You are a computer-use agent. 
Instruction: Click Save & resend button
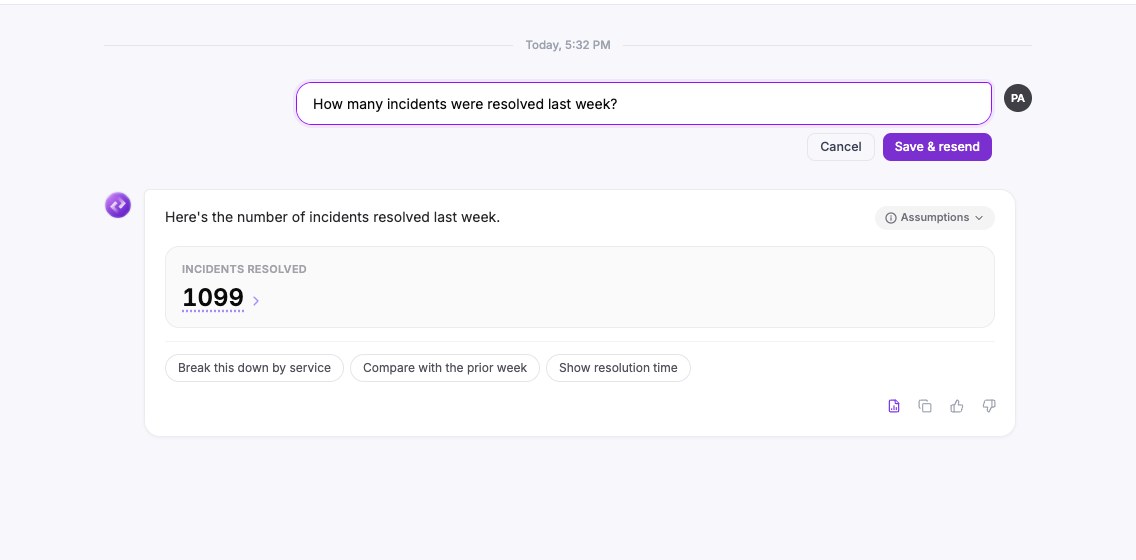(x=937, y=147)
